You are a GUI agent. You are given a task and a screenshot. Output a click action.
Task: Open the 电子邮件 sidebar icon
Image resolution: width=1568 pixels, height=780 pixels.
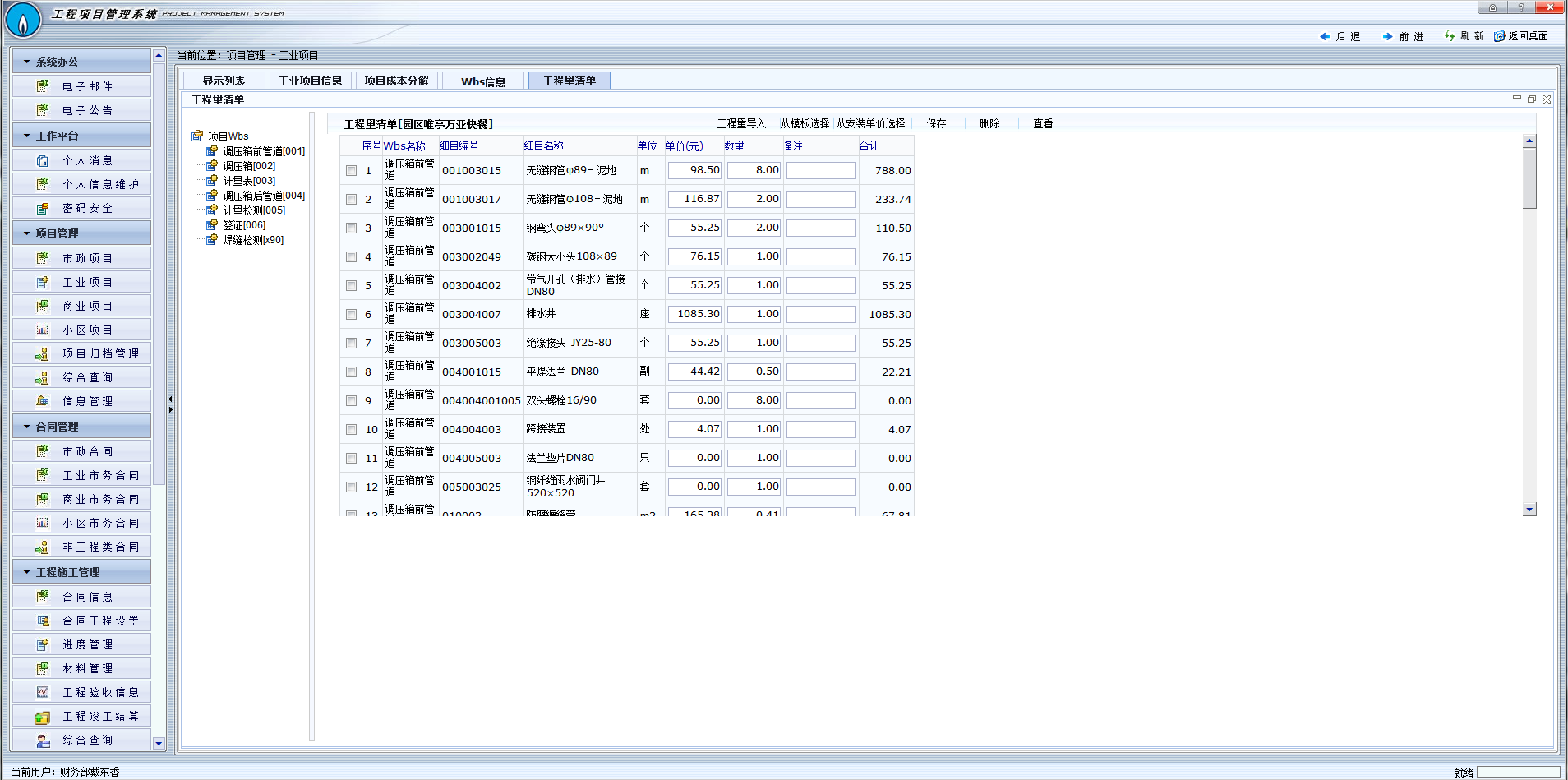pyautogui.click(x=43, y=86)
